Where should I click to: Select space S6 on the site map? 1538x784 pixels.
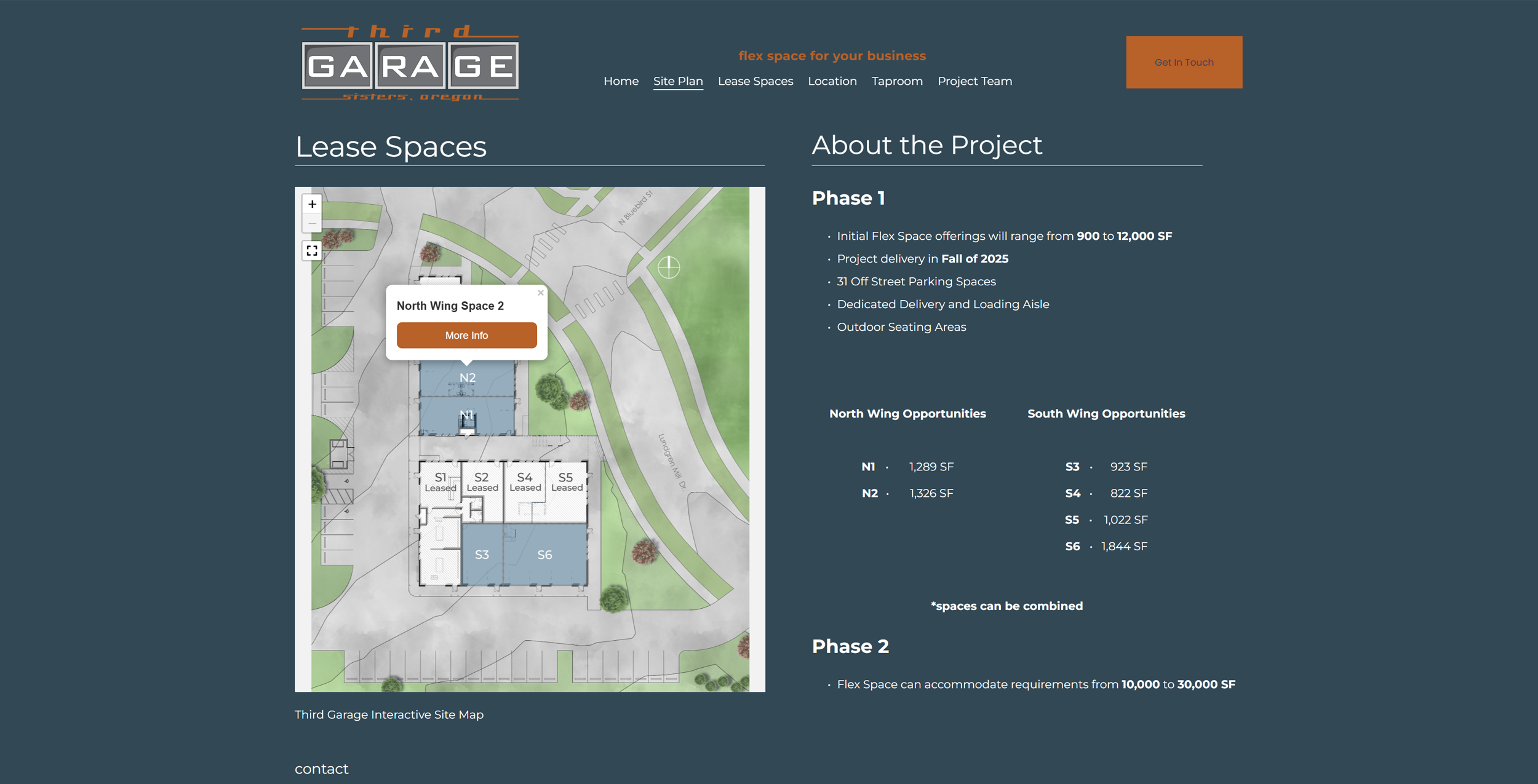point(544,554)
